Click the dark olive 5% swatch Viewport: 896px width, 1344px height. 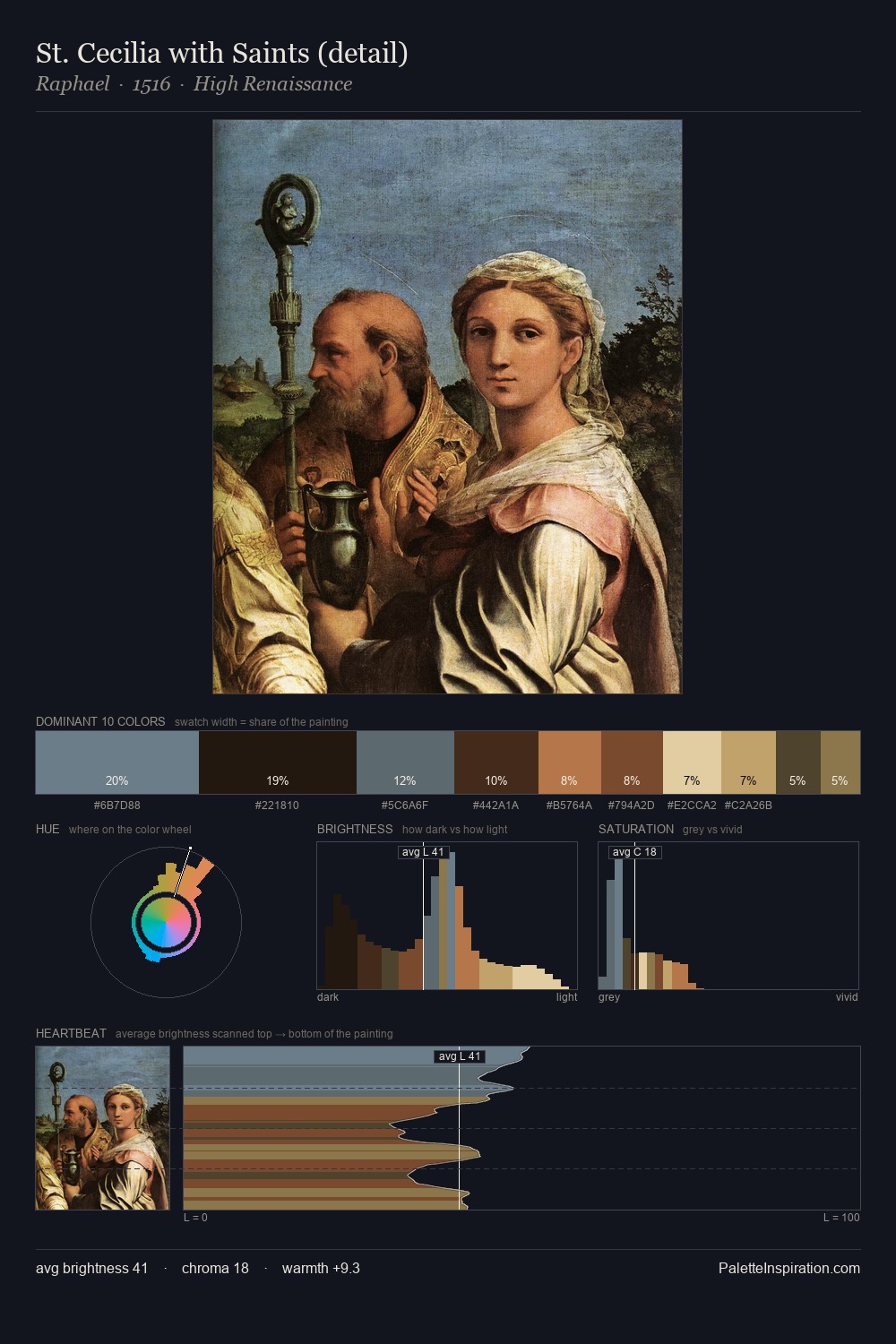(x=797, y=762)
